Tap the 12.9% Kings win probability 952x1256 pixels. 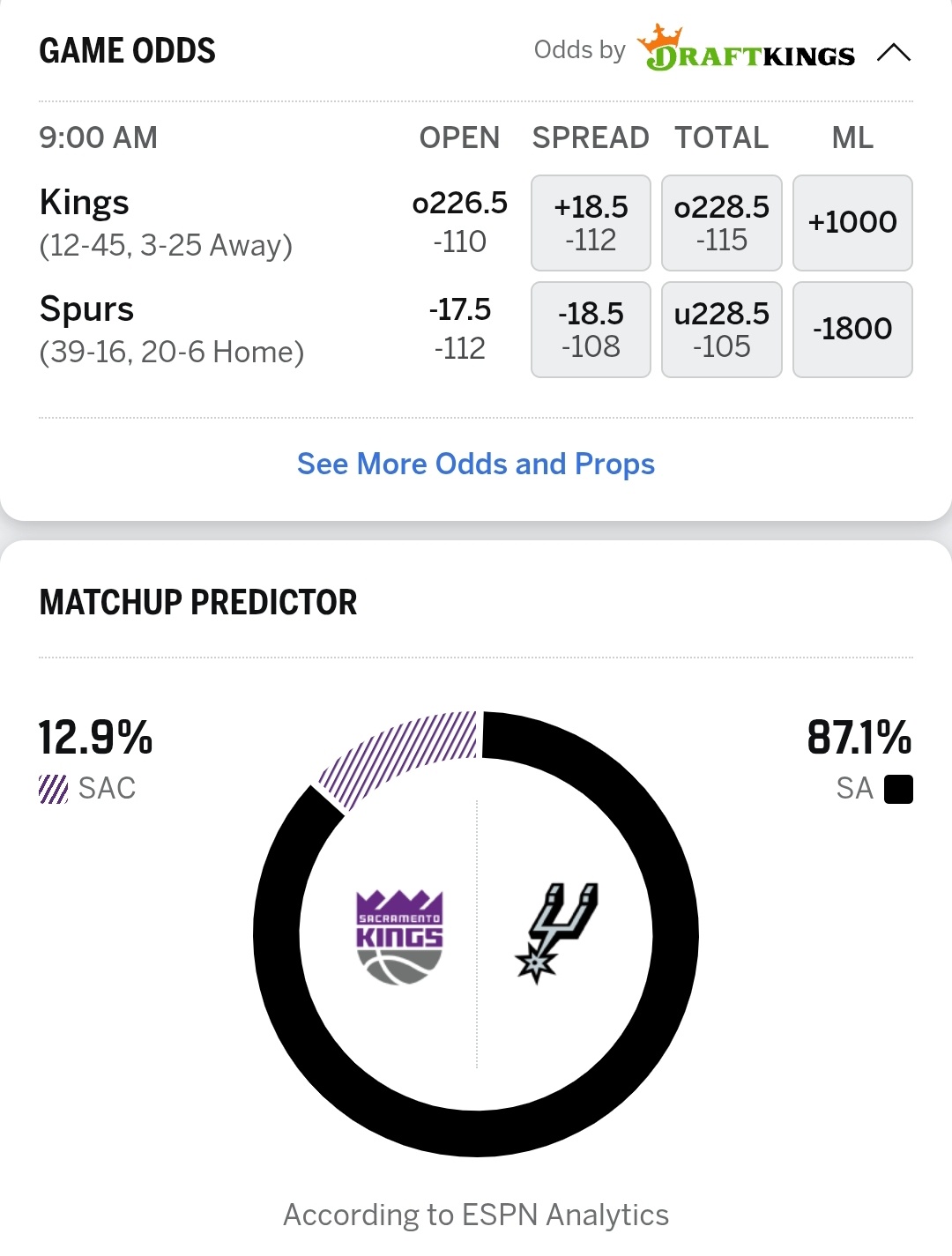[95, 738]
